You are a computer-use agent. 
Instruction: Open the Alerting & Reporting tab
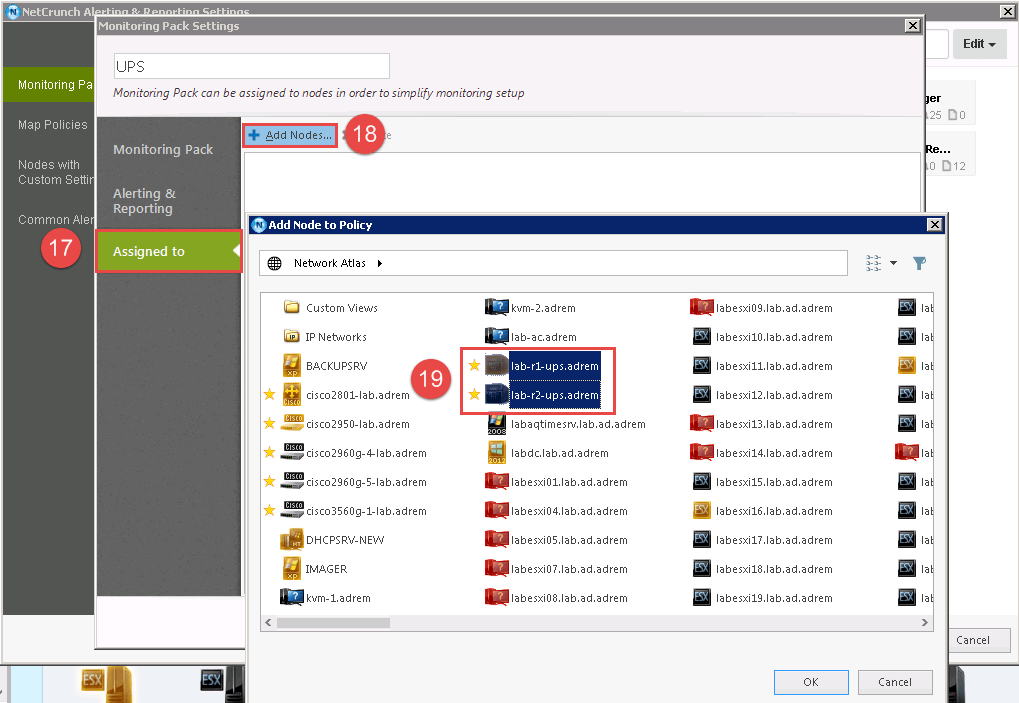point(144,201)
